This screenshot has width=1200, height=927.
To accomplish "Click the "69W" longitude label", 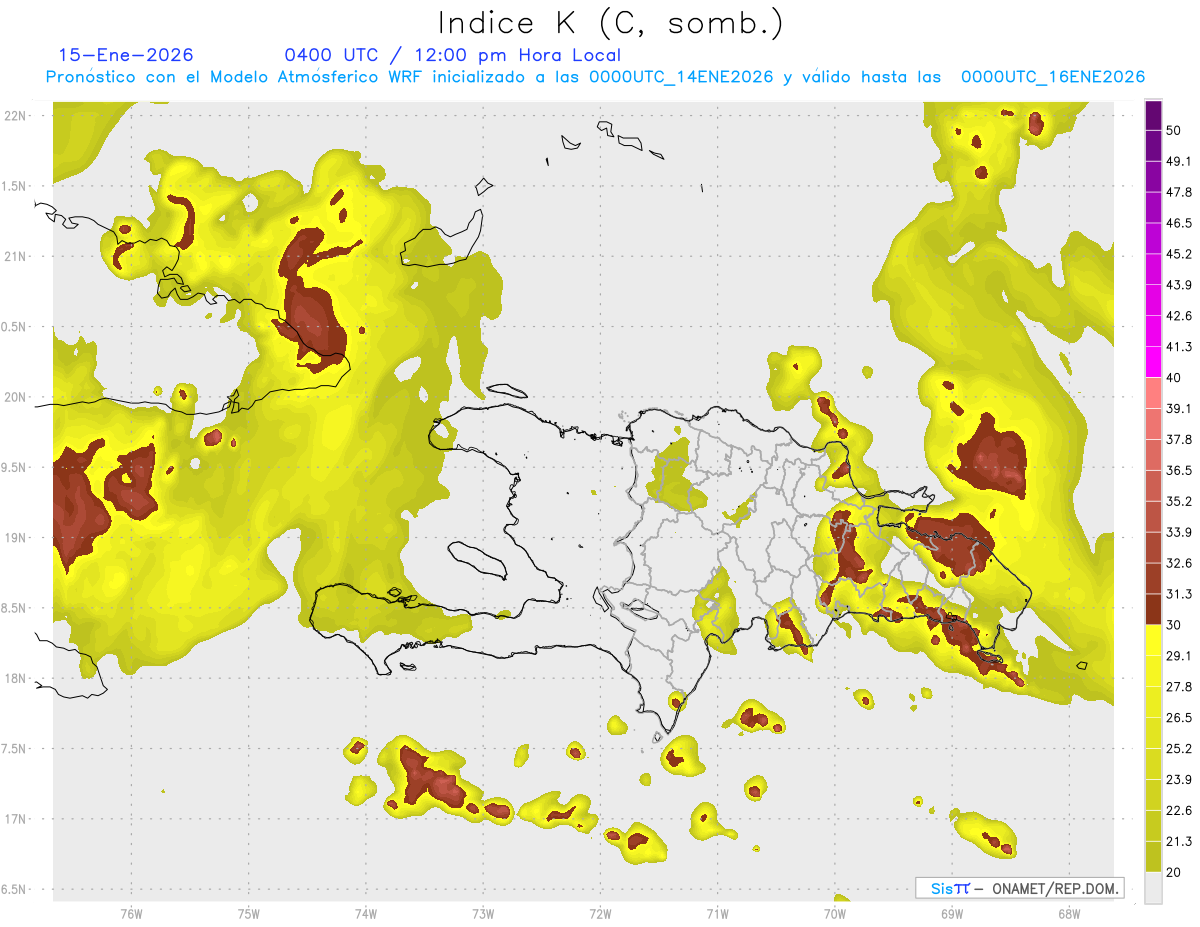I will point(951,913).
